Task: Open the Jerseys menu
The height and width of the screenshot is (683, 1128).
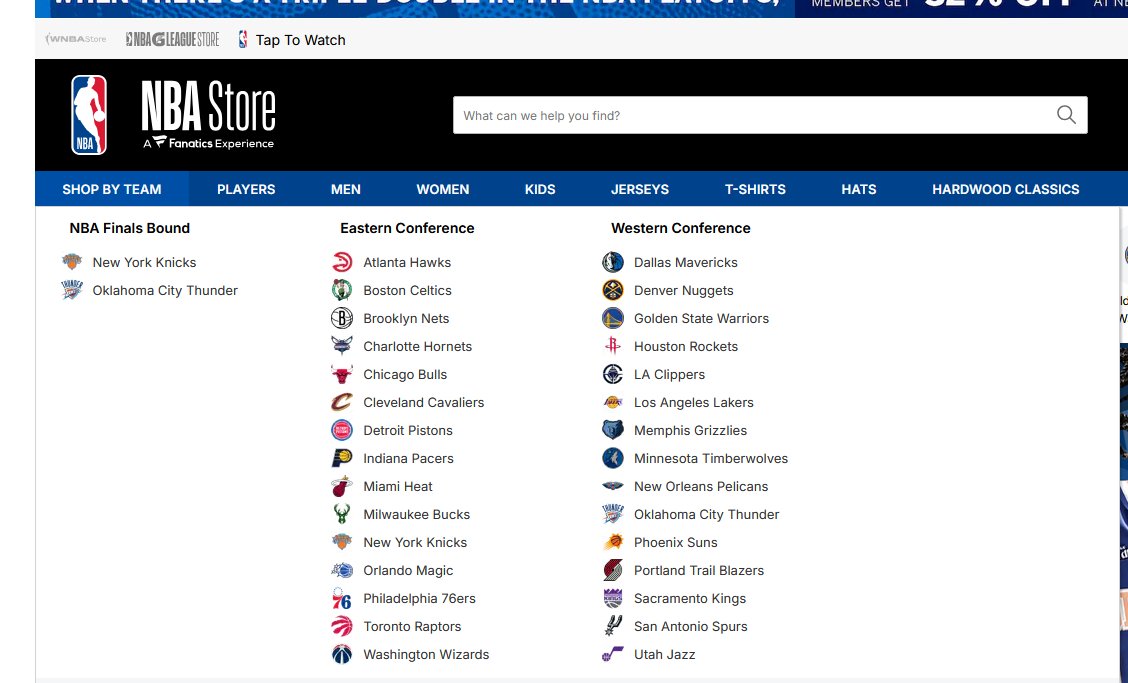Action: [x=640, y=189]
